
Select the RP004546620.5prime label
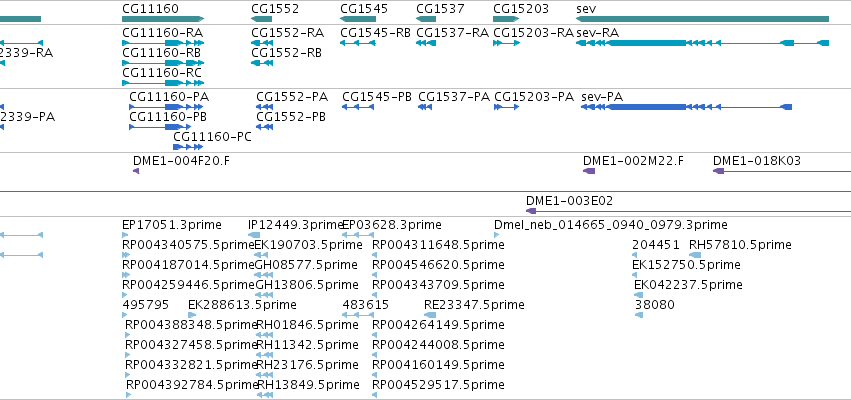coord(439,265)
